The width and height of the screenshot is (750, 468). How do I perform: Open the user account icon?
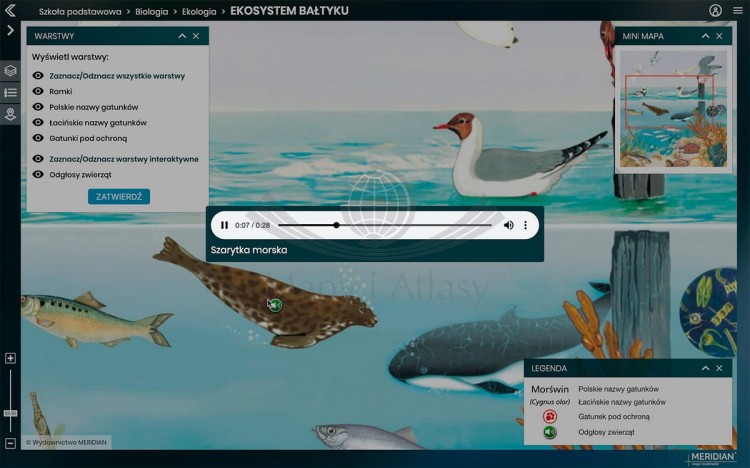tap(715, 10)
